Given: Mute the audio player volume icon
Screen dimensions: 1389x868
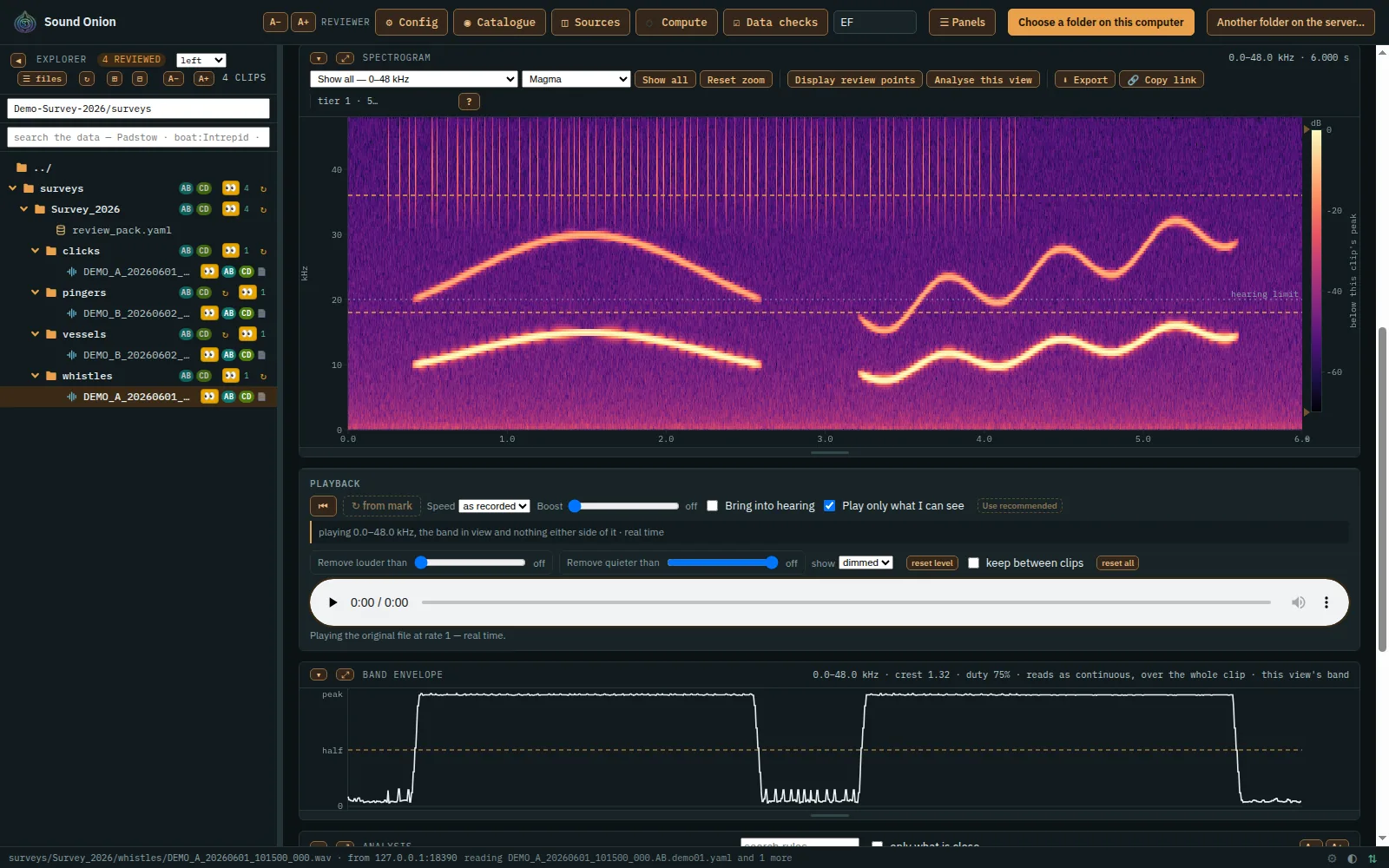Looking at the screenshot, I should point(1298,602).
